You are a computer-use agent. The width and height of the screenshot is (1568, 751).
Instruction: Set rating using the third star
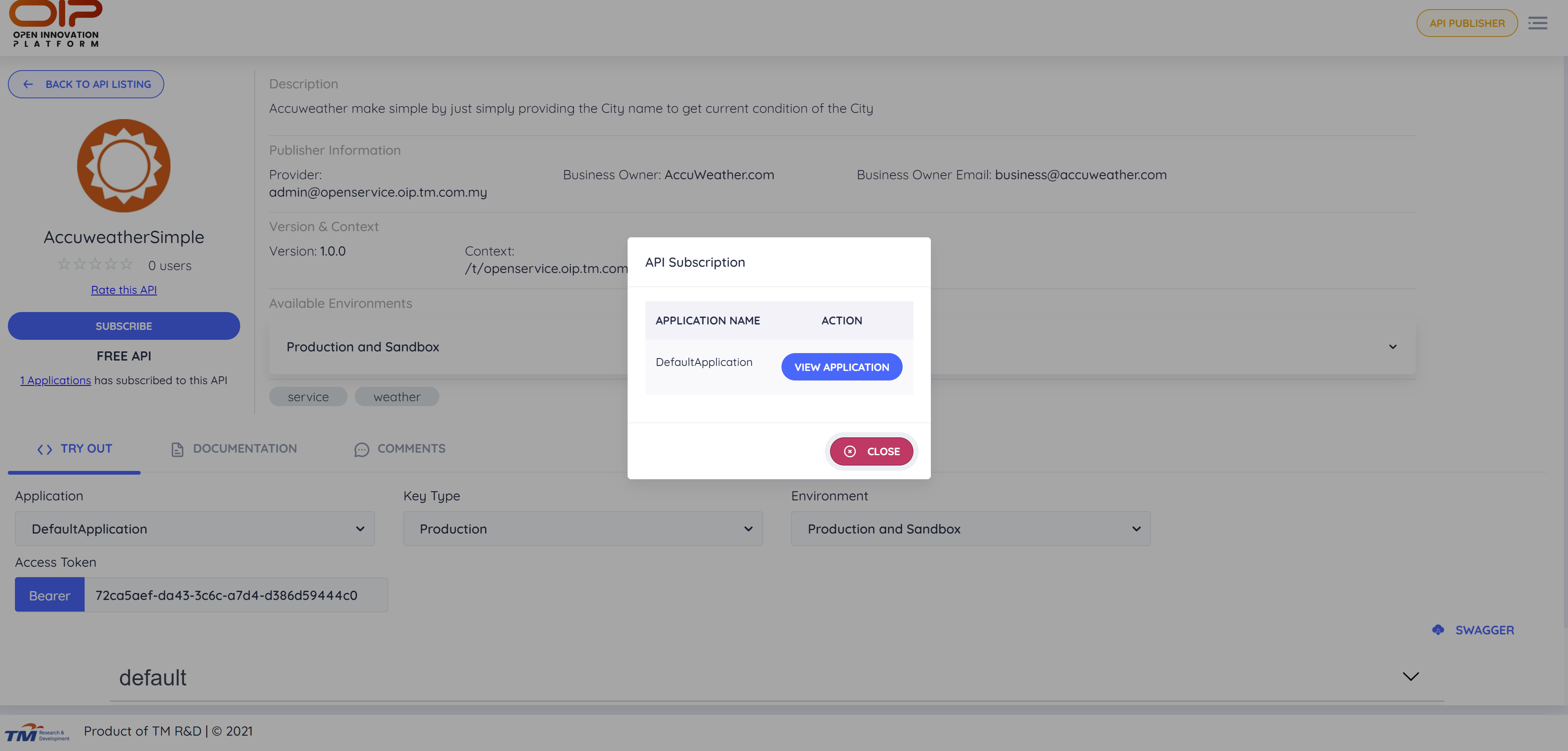95,264
